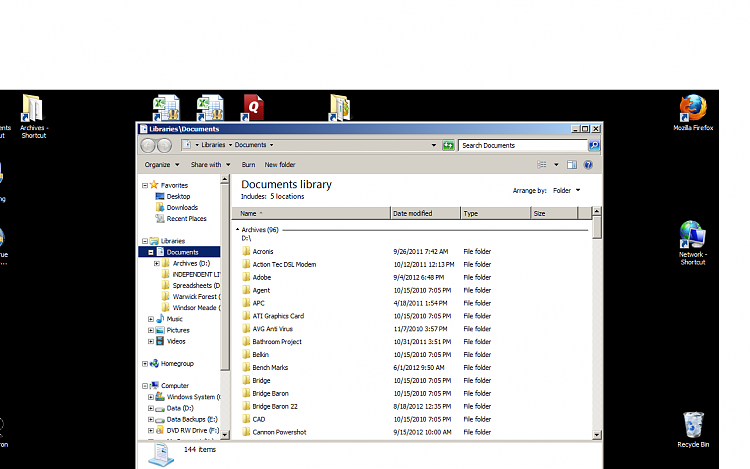The height and width of the screenshot is (469, 750).
Task: Click the Change your view icon
Action: [x=541, y=164]
